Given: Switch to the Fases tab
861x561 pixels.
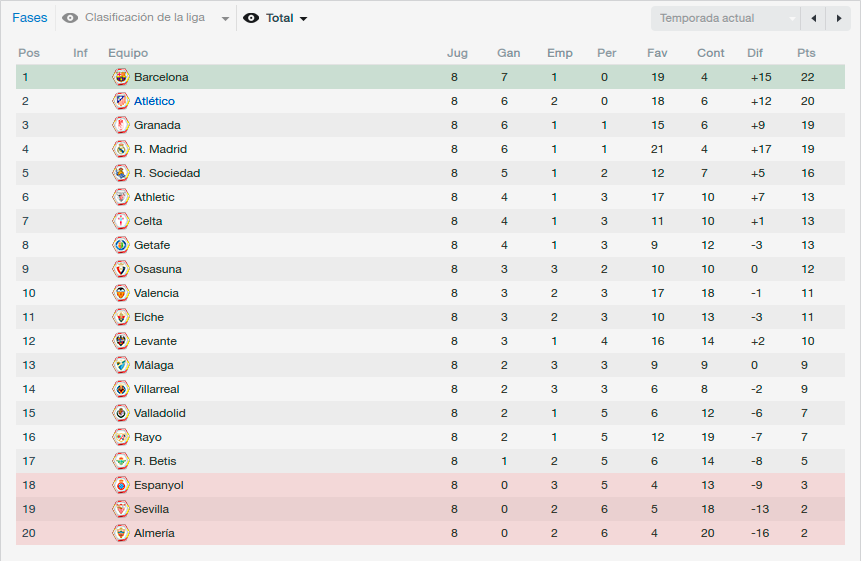Looking at the screenshot, I should (x=30, y=18).
